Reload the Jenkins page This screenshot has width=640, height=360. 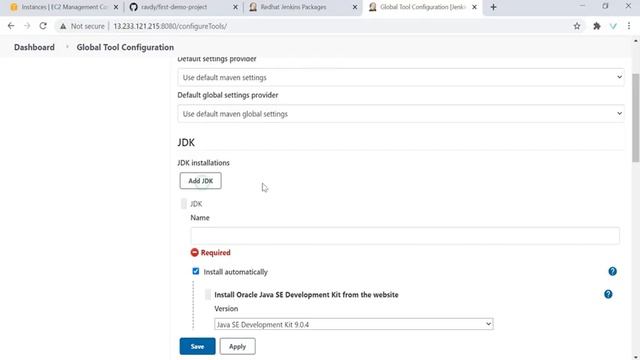43,26
